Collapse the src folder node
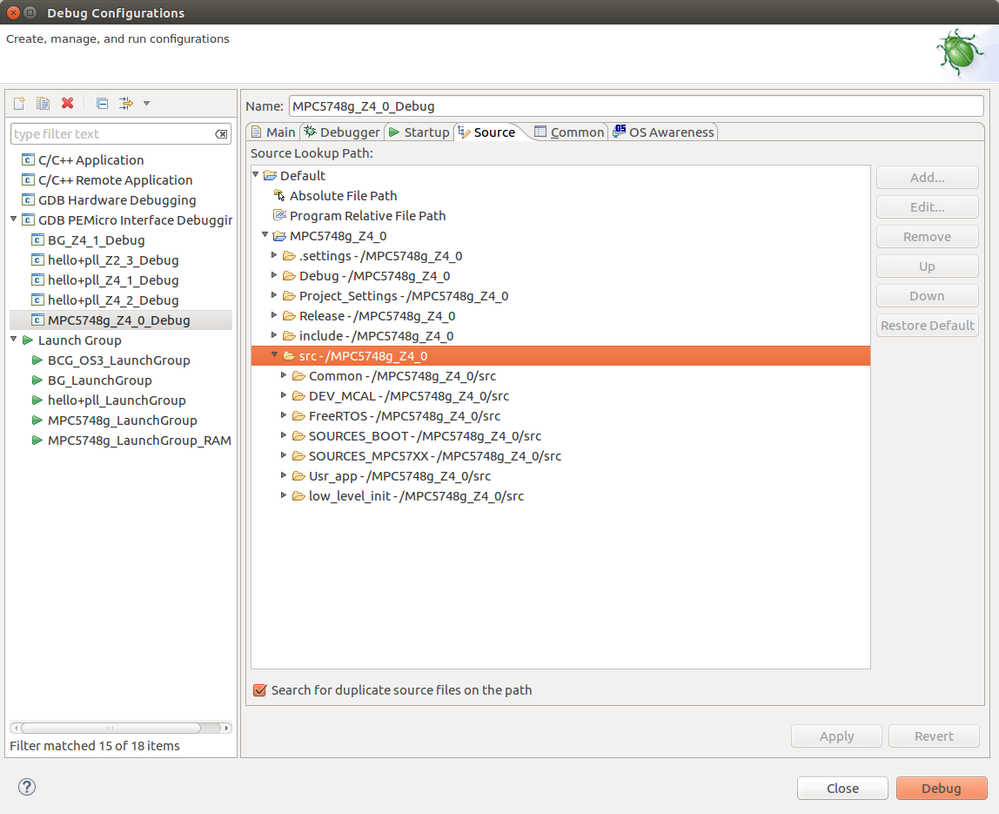 (x=275, y=355)
